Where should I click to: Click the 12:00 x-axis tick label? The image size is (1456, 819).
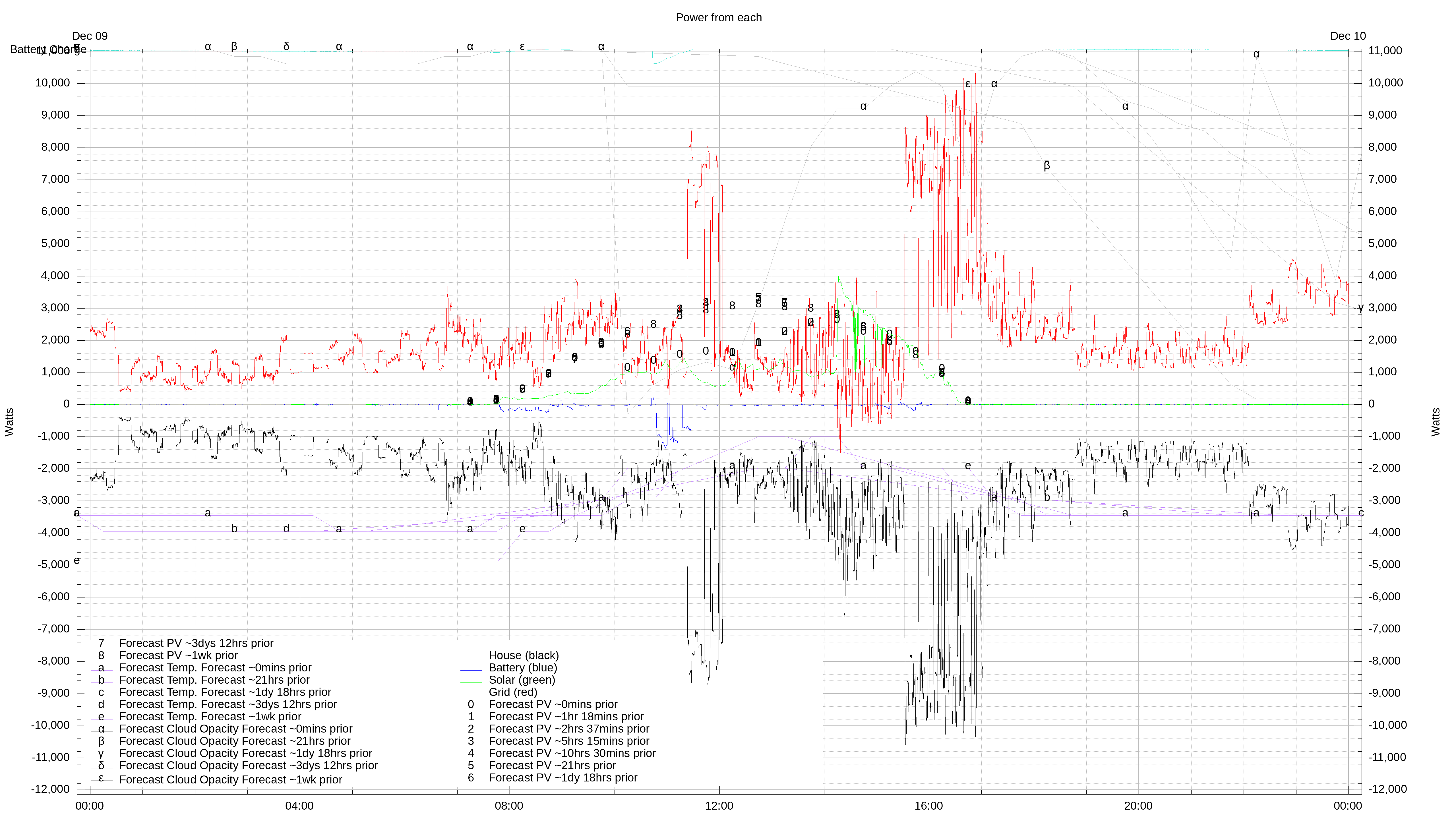pos(719,806)
